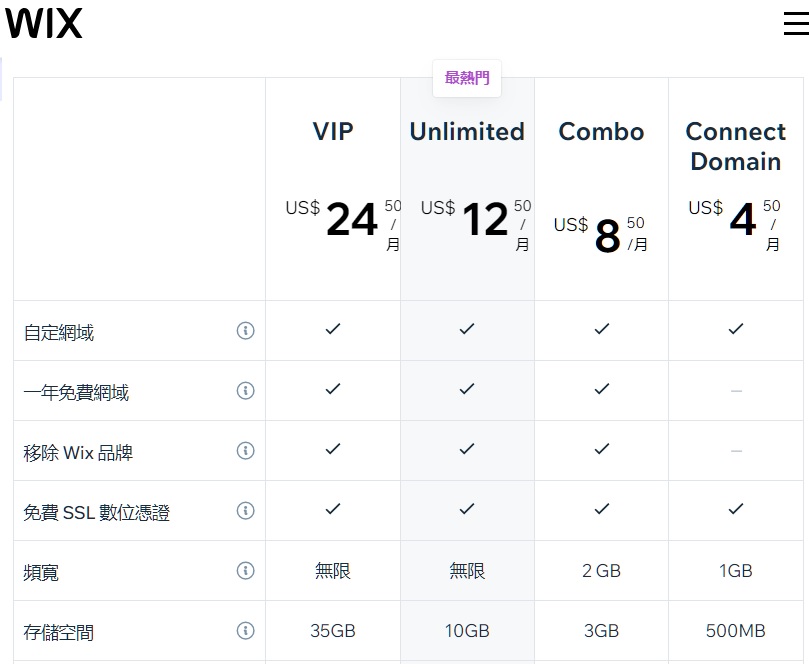Image resolution: width=809 pixels, height=667 pixels.
Task: Click the 最熱門 badge
Action: click(x=467, y=78)
